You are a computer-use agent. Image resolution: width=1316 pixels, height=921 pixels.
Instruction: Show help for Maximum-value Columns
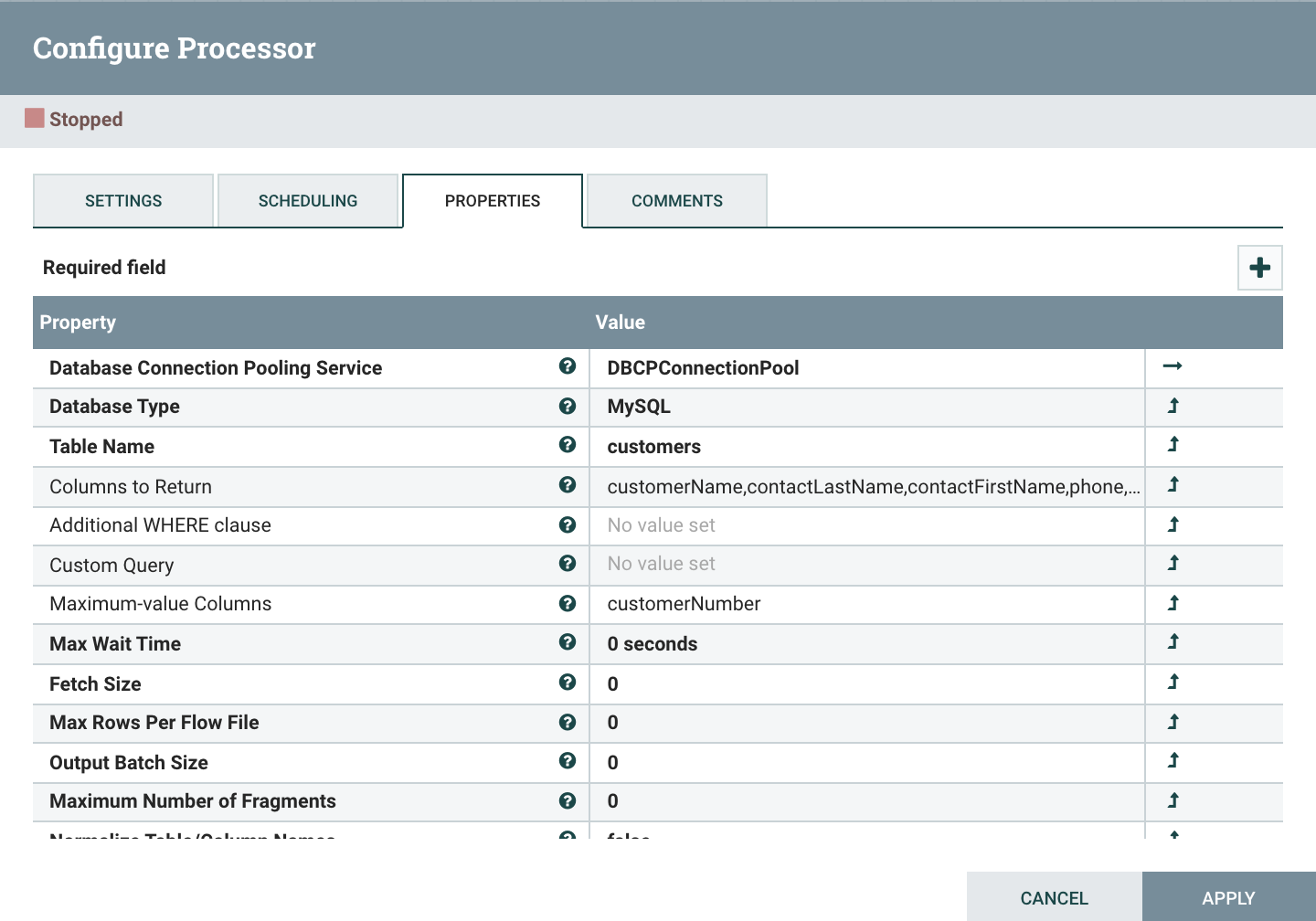tap(568, 603)
